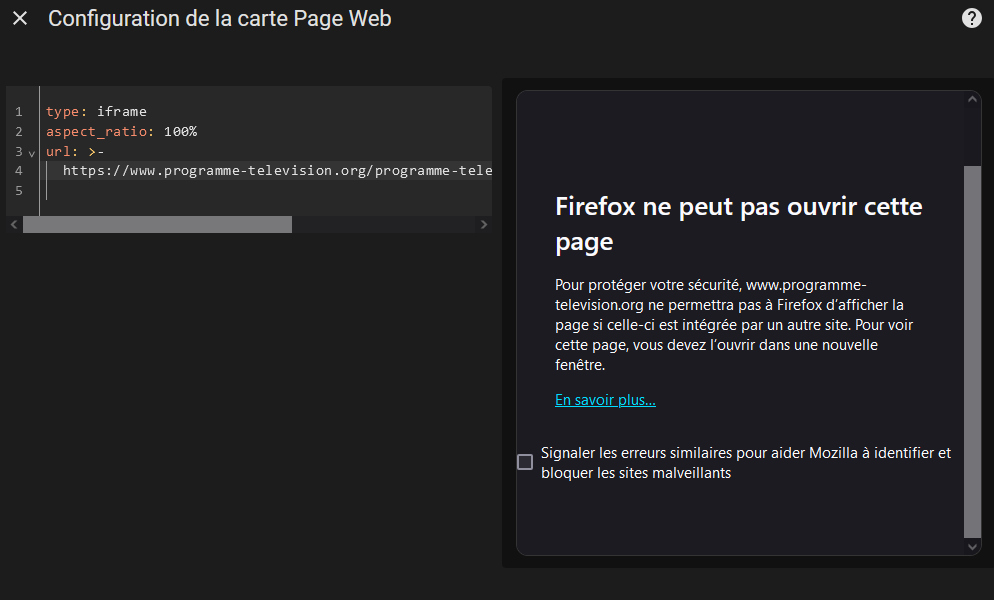
Task: Click the editor scroll left arrow
Action: [14, 225]
